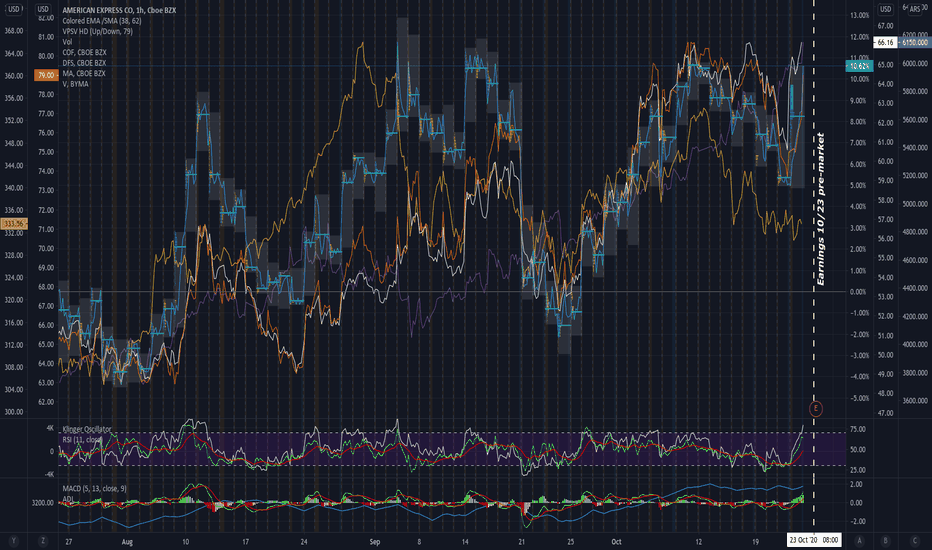
Task: Open the USD selector beside the ARS scale
Action: (886, 9)
